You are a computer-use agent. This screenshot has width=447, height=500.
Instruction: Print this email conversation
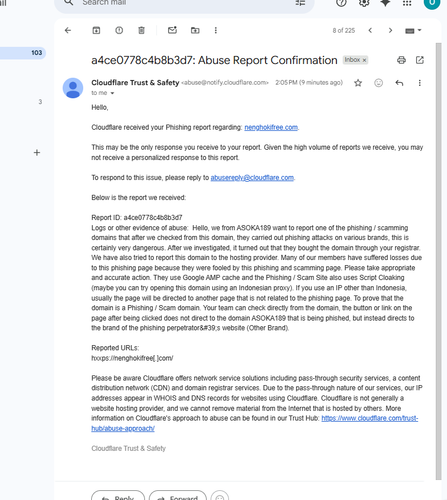401,60
